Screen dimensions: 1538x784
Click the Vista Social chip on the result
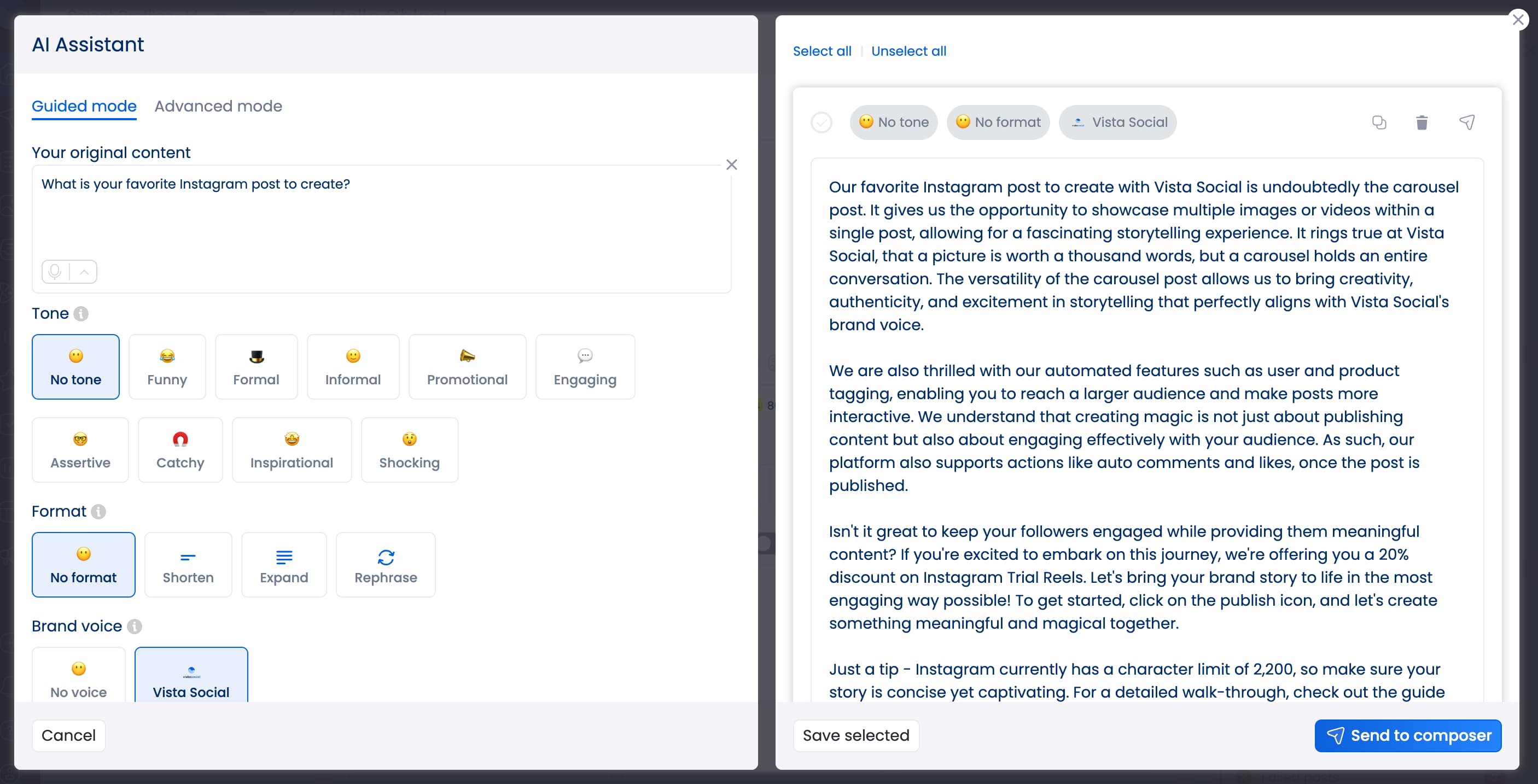pyautogui.click(x=1117, y=122)
